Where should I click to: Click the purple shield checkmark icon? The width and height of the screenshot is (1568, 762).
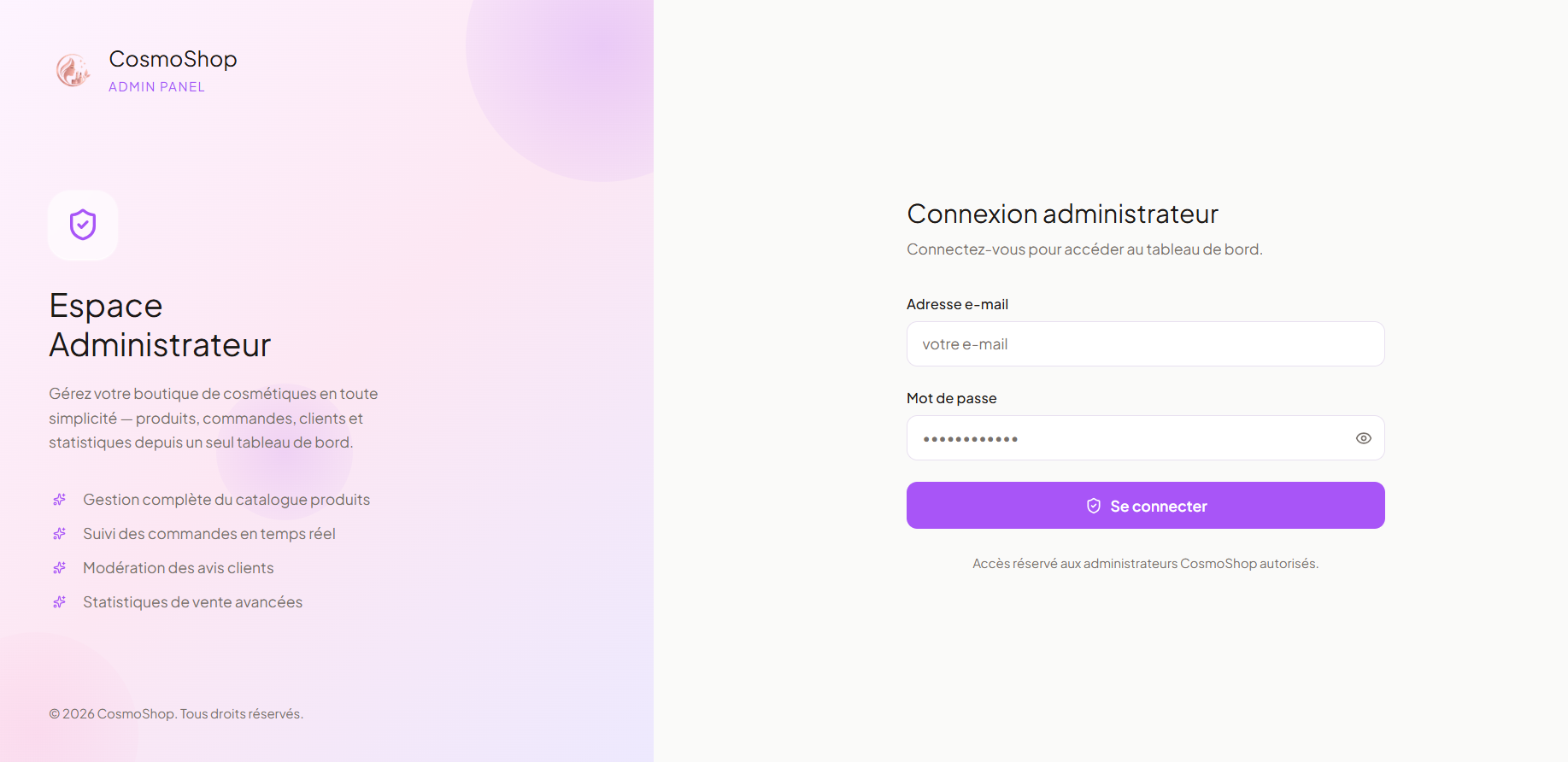83,225
